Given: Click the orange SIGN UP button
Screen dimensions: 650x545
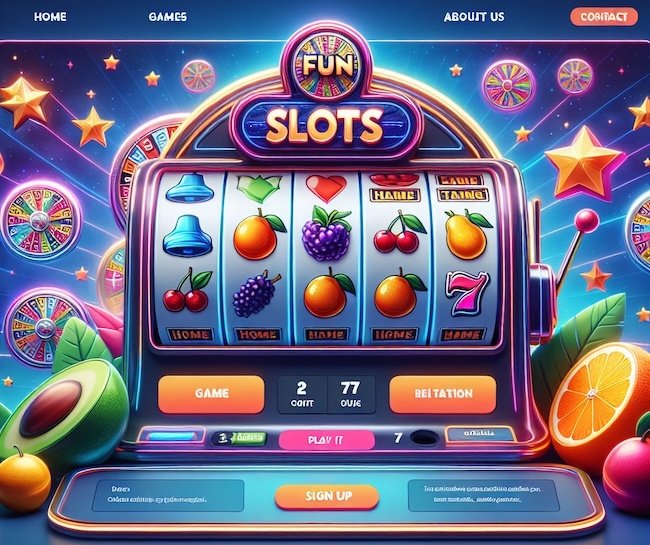Looking at the screenshot, I should (x=327, y=496).
